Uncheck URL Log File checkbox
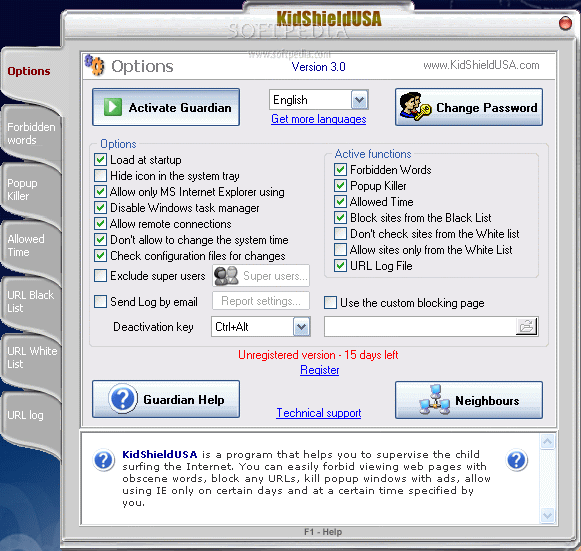This screenshot has height=551, width=581. coord(340,265)
